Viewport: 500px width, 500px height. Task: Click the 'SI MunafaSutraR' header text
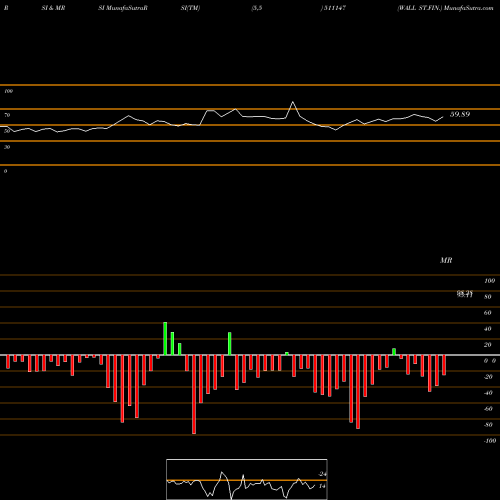(x=123, y=8)
